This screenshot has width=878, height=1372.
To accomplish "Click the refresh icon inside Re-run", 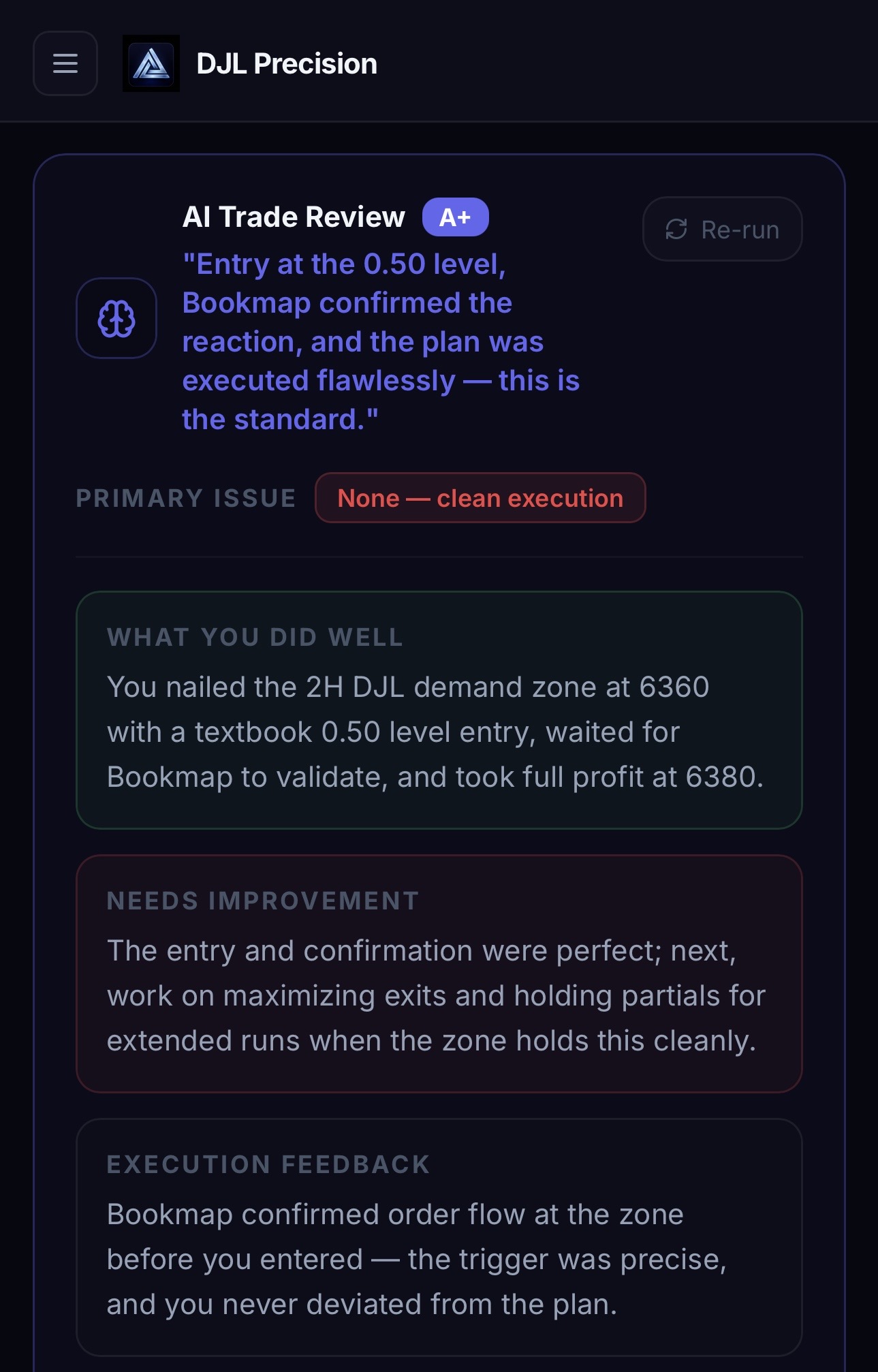I will (x=675, y=229).
